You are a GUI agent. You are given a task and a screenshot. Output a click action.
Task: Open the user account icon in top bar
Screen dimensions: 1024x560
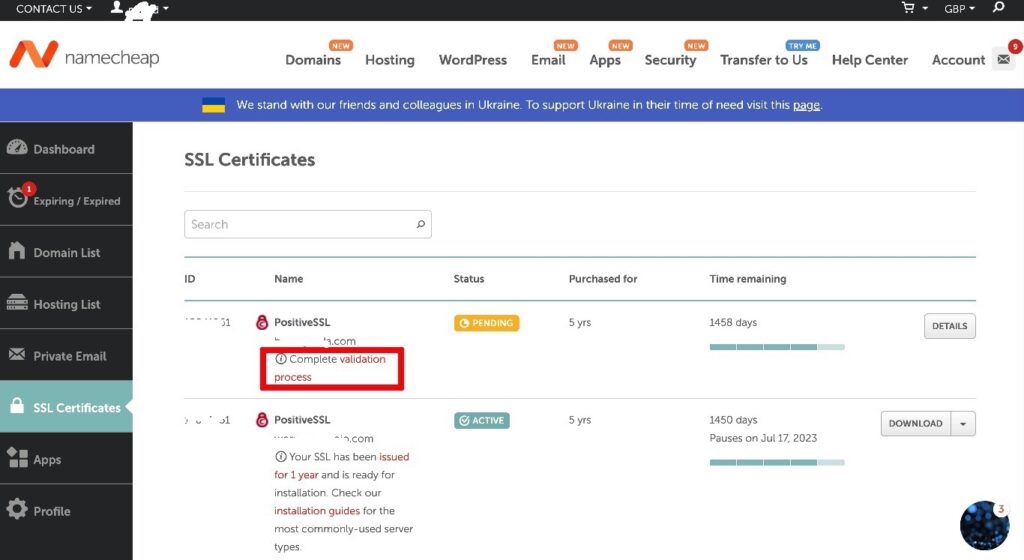[117, 7]
